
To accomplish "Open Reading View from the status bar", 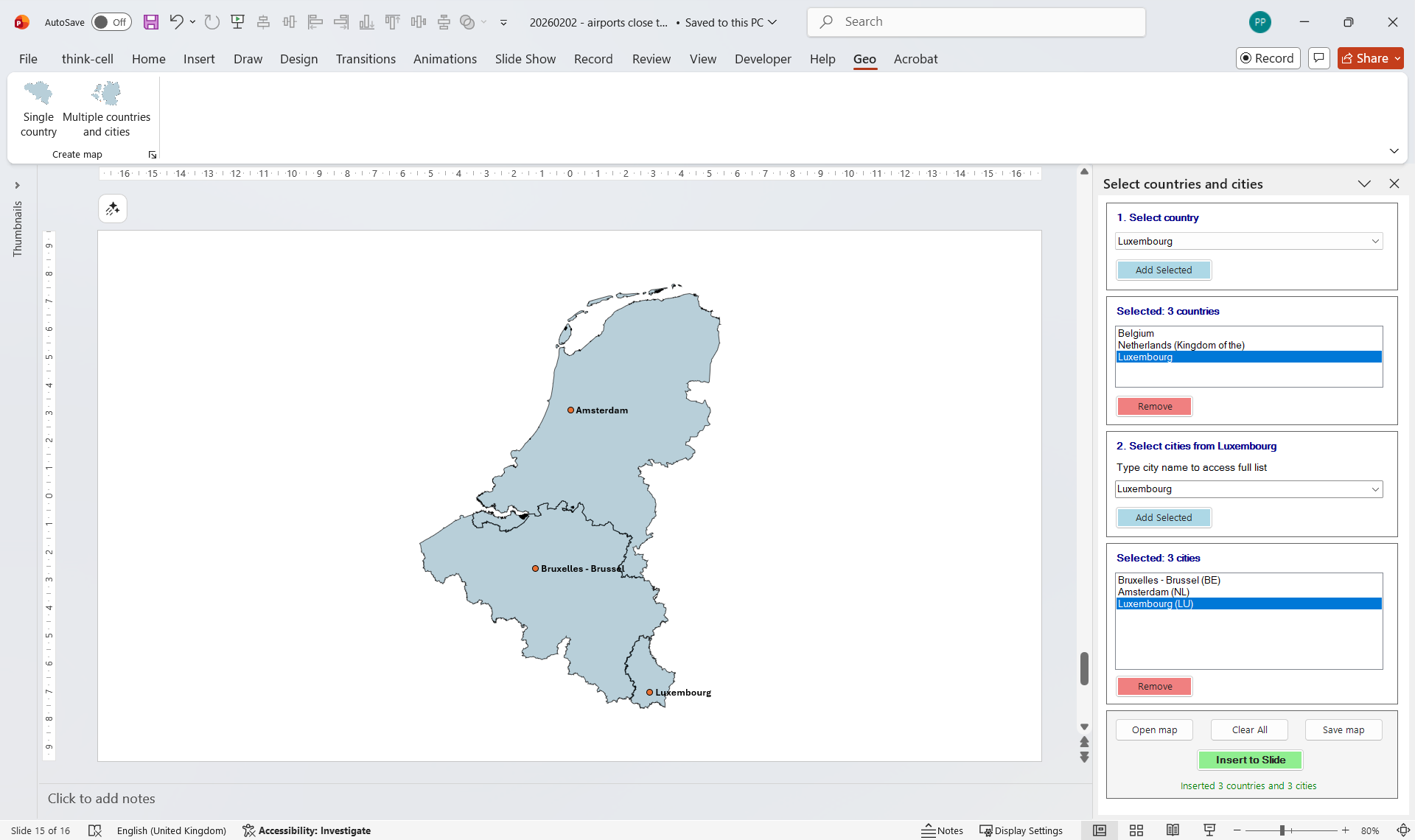I will pyautogui.click(x=1173, y=830).
